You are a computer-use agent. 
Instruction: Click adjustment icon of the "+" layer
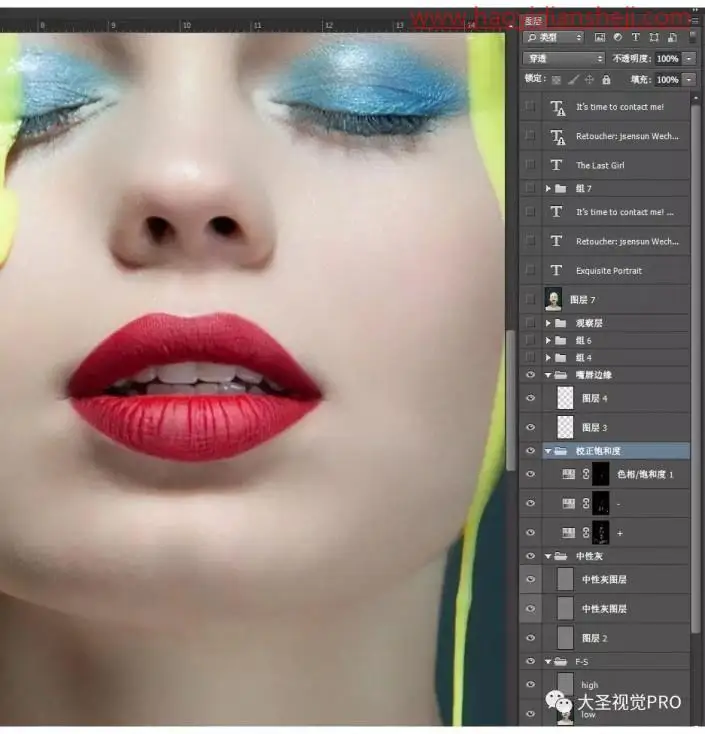tap(568, 532)
